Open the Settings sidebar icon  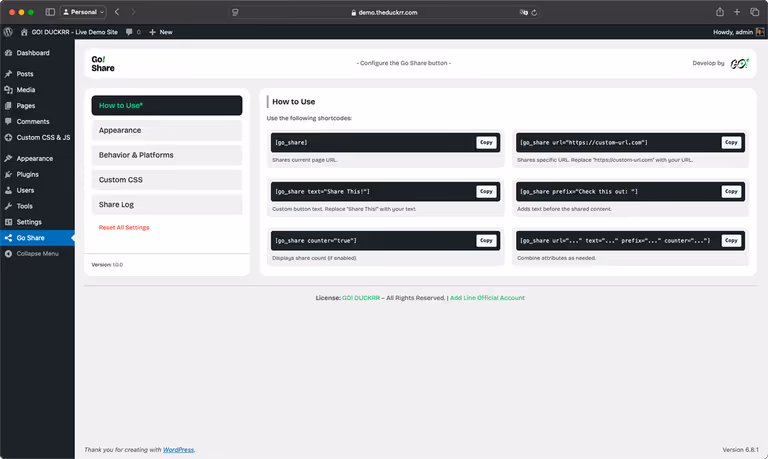[9, 222]
